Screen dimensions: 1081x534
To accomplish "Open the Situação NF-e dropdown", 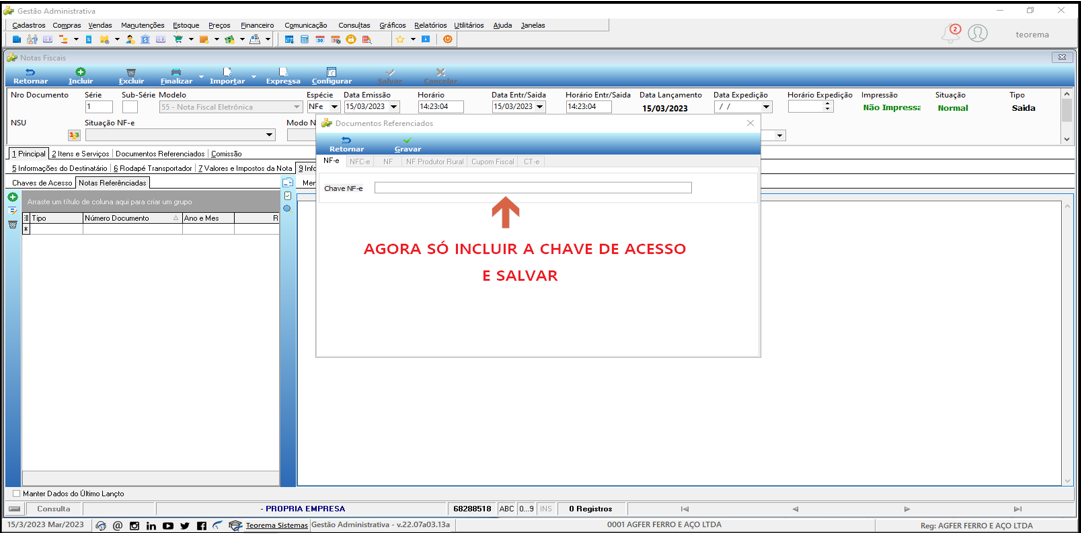I will 269,135.
